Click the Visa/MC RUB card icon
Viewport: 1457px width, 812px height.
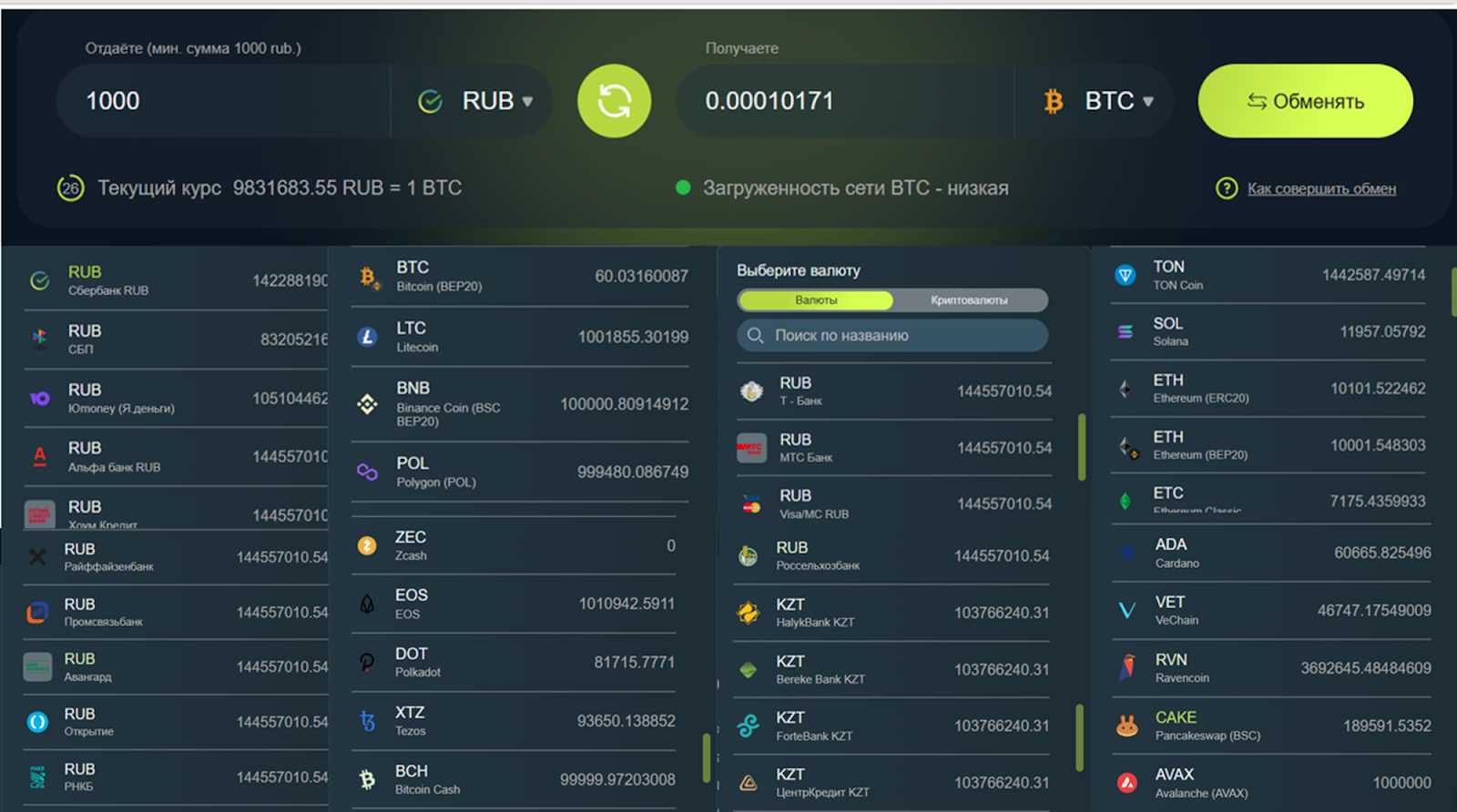pyautogui.click(x=751, y=504)
